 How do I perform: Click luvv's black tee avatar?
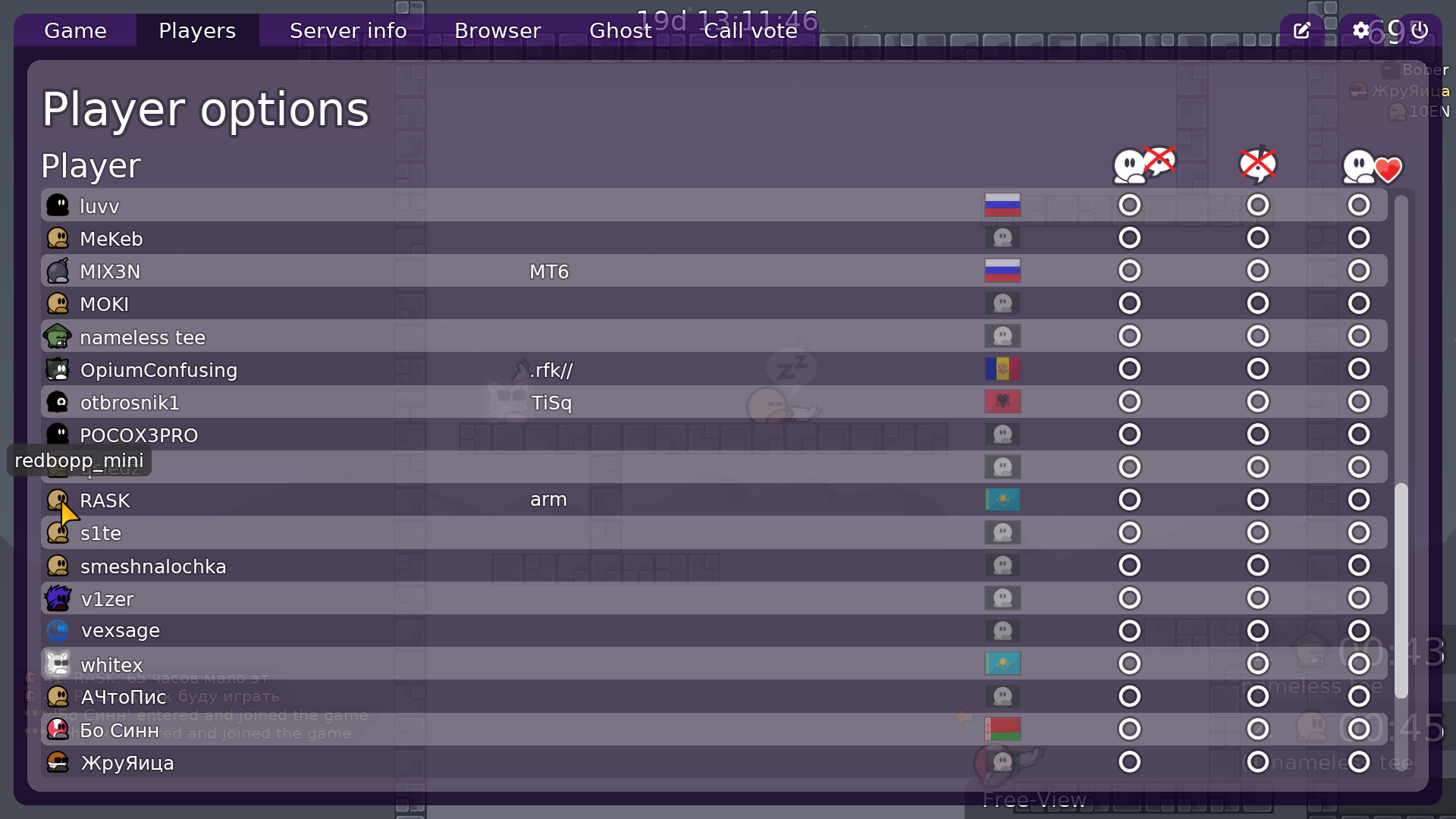[x=58, y=206]
